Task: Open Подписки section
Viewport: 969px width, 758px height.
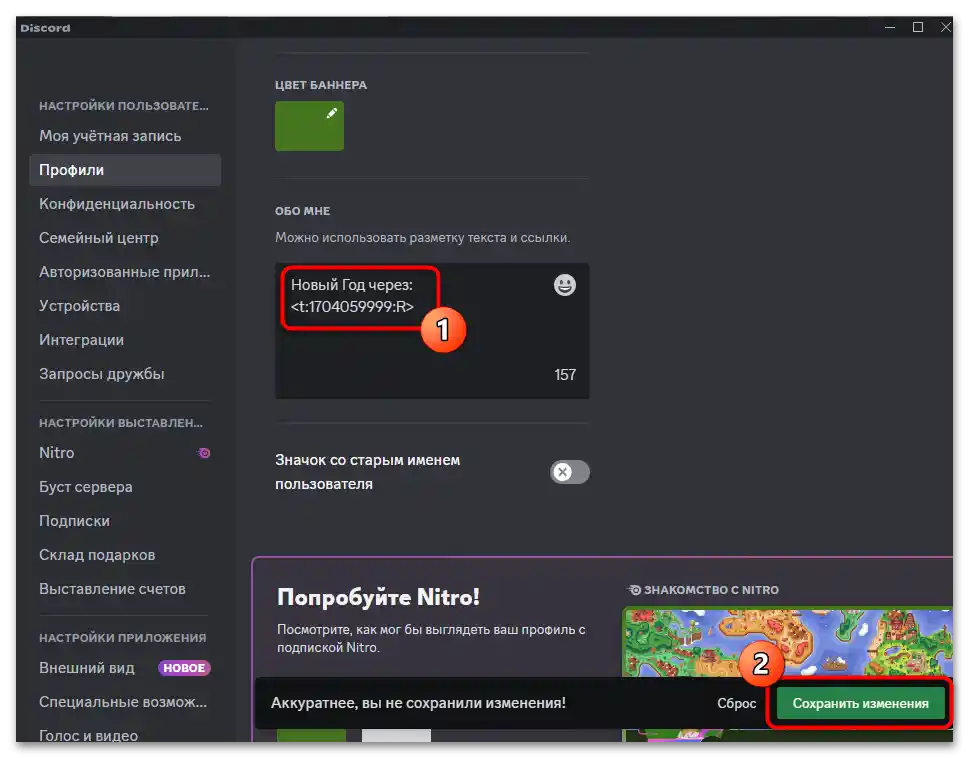Action: pyautogui.click(x=125, y=521)
